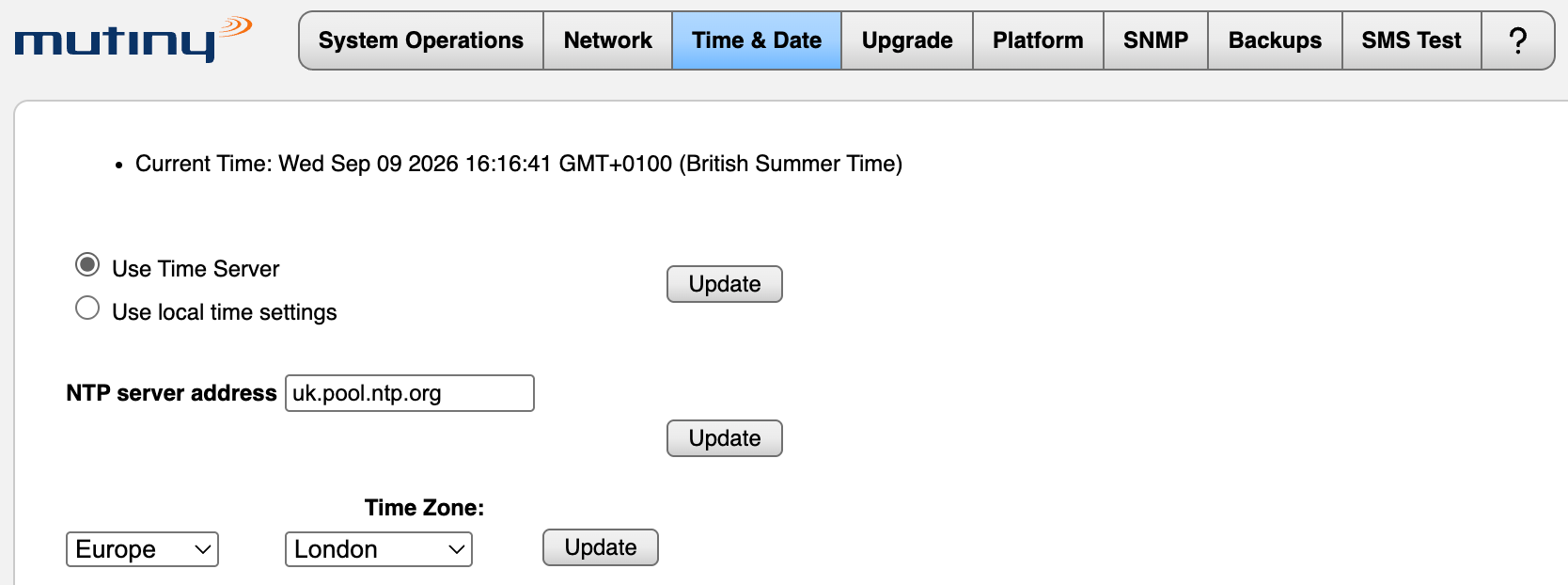
Task: Expand the Europe region dropdown
Action: (x=142, y=549)
